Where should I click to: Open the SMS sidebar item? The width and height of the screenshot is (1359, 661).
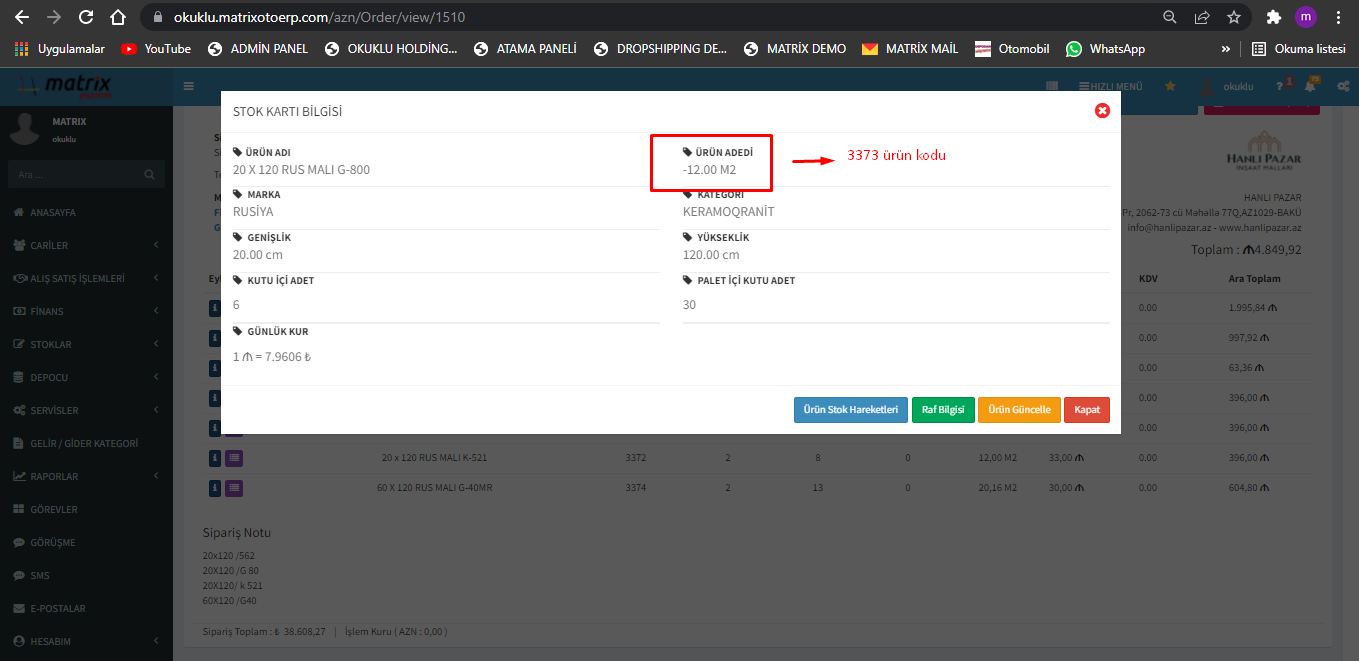pos(40,575)
